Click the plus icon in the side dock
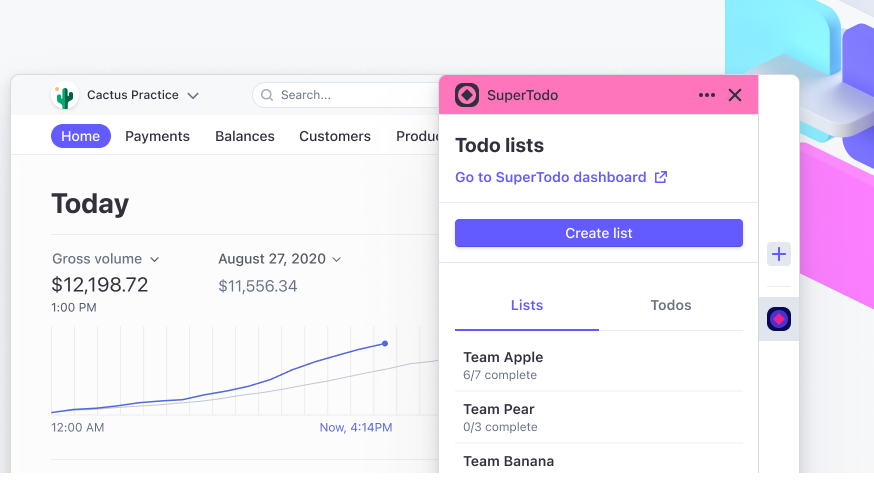This screenshot has width=874, height=500. (779, 254)
